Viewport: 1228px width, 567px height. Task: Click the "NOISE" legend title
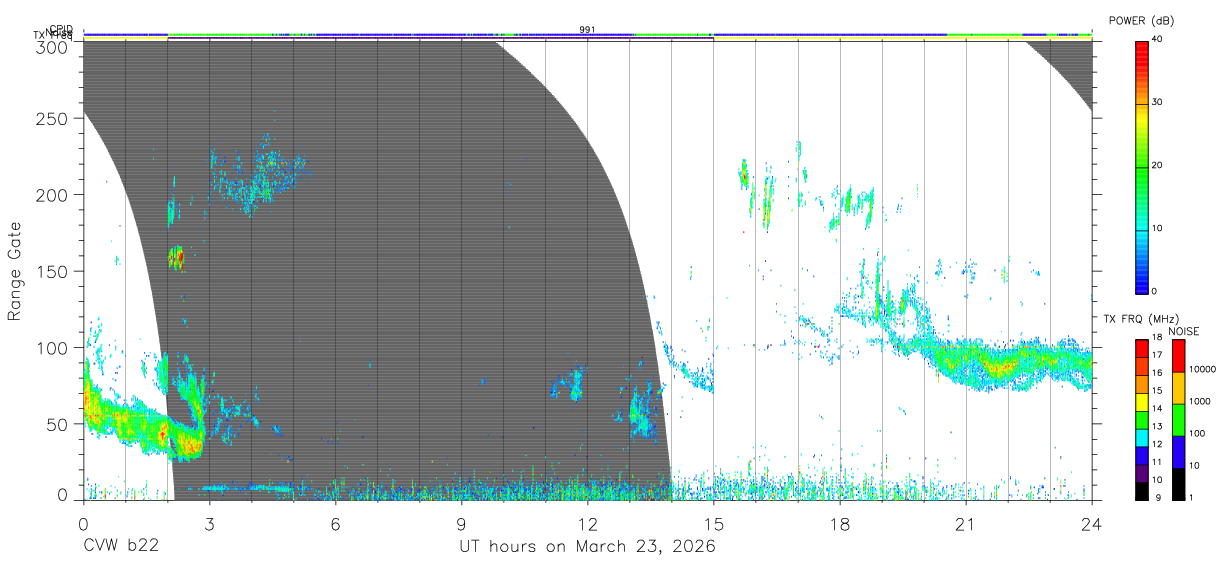[1184, 331]
